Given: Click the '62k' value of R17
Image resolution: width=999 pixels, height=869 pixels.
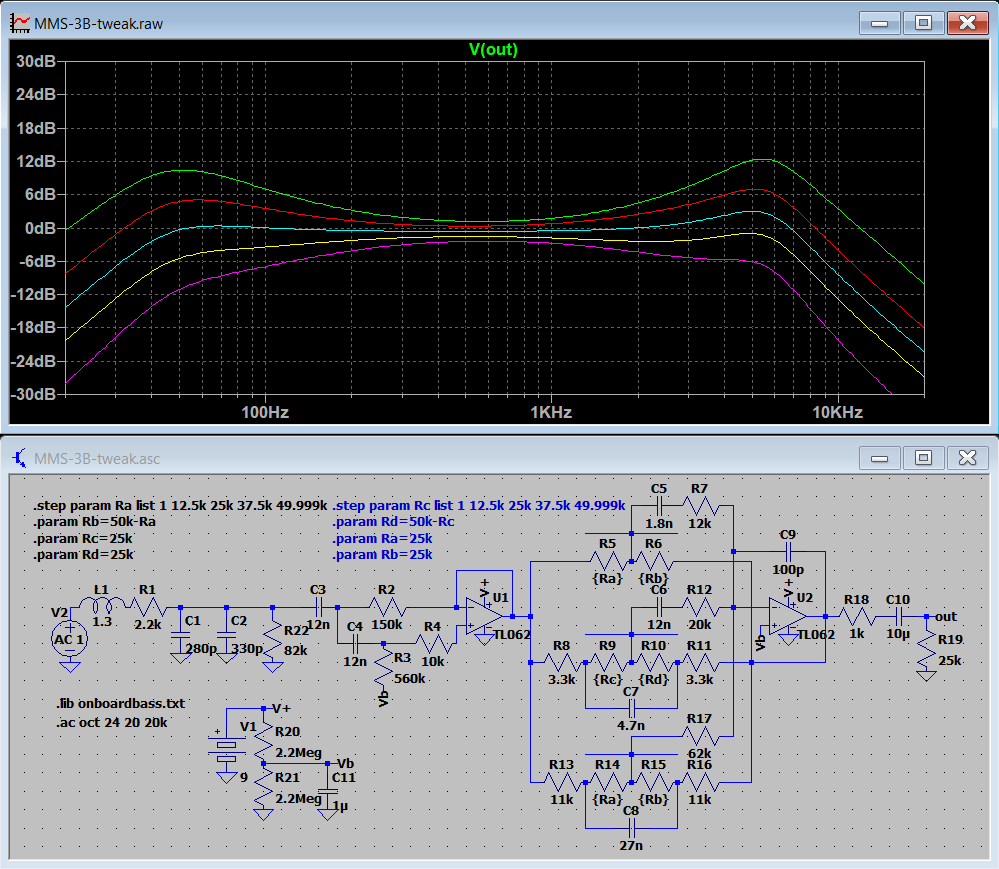Looking at the screenshot, I should click(x=700, y=753).
